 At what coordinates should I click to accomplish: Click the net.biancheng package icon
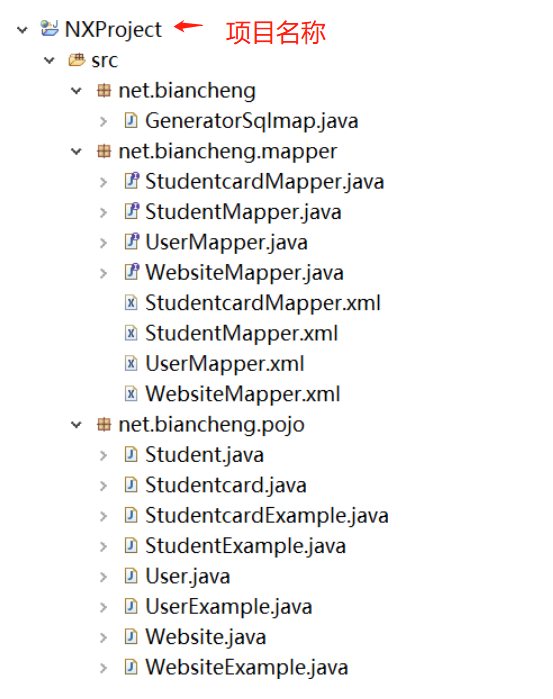coord(104,90)
